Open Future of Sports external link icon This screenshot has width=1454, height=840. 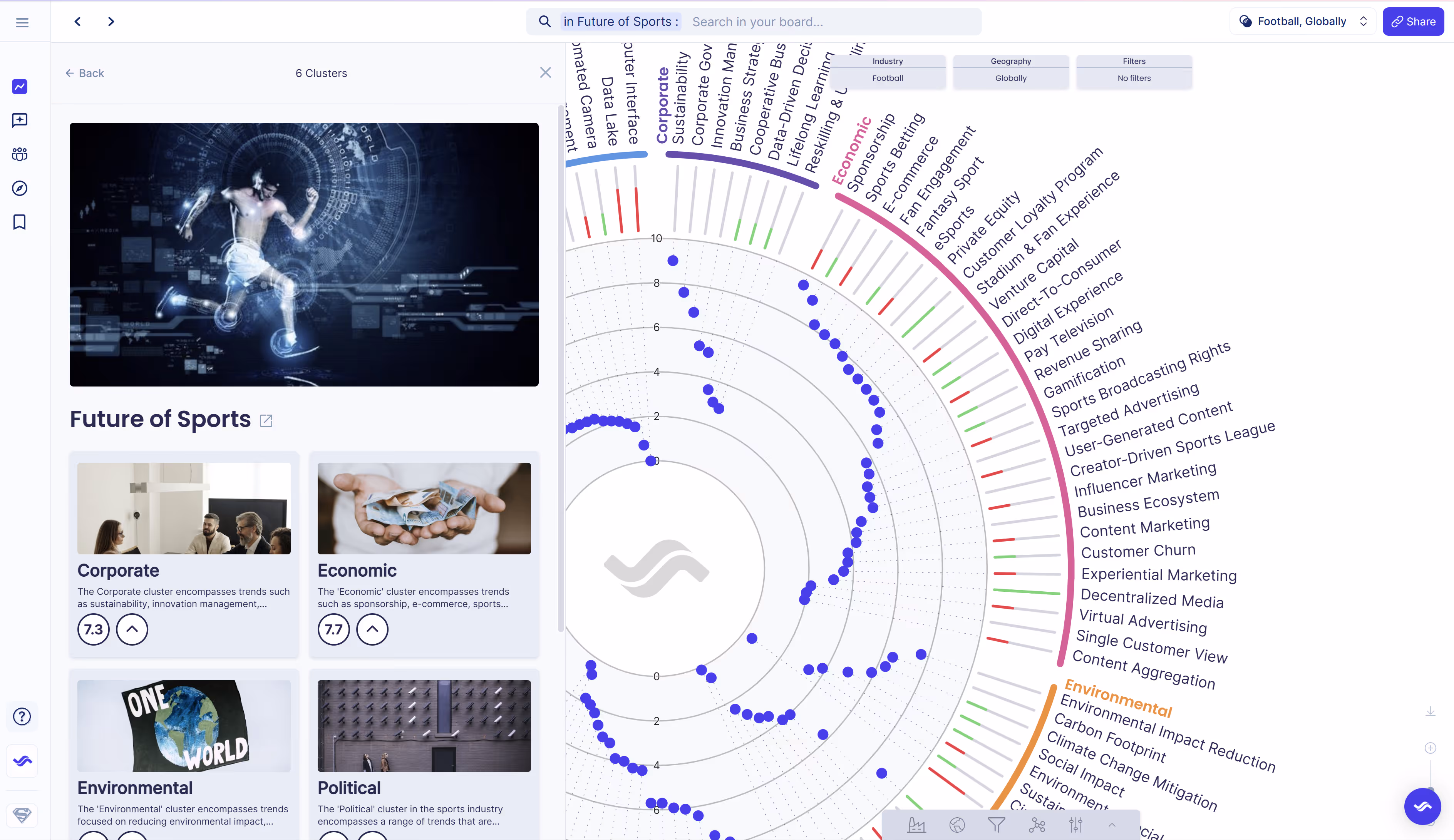[266, 420]
